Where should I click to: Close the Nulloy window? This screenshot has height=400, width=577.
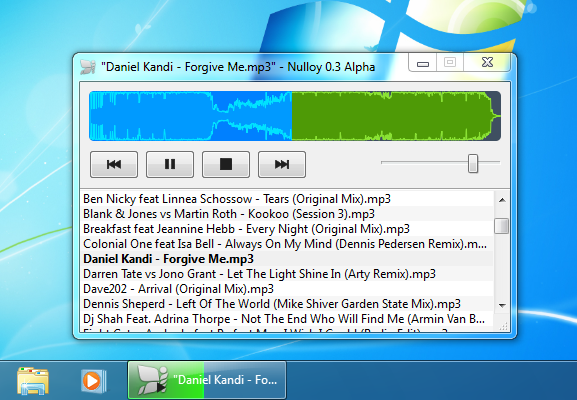(x=487, y=63)
